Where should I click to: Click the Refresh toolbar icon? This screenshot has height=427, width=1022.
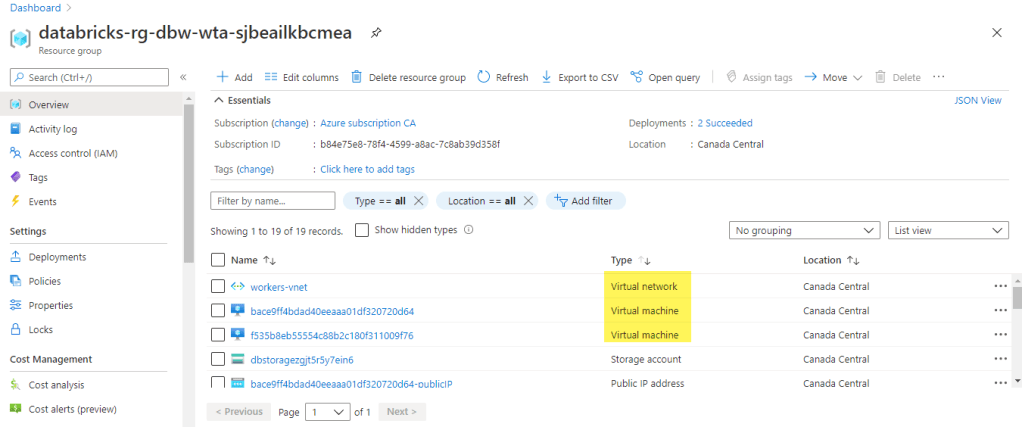[484, 77]
